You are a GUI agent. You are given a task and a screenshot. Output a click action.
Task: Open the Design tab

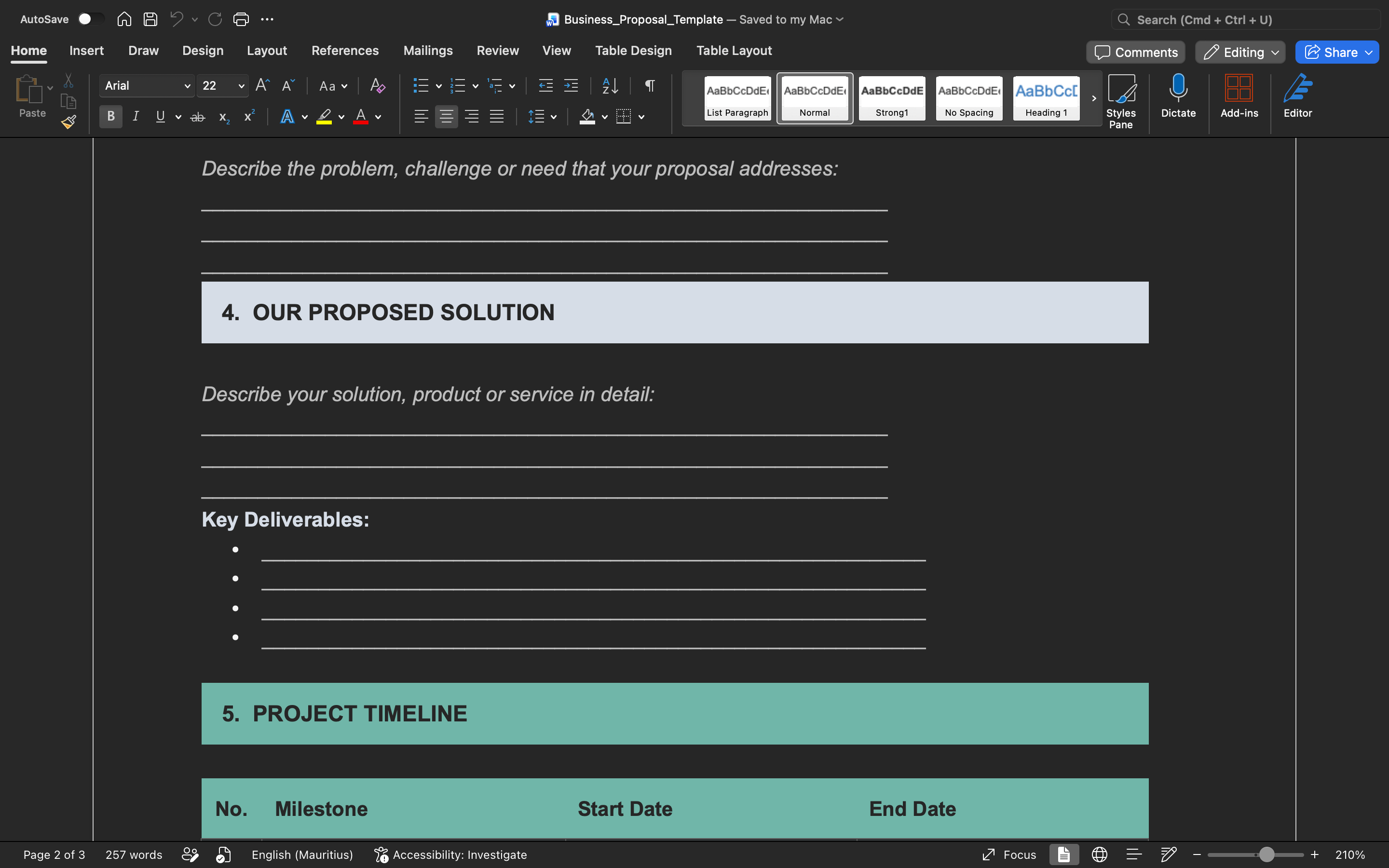[203, 51]
